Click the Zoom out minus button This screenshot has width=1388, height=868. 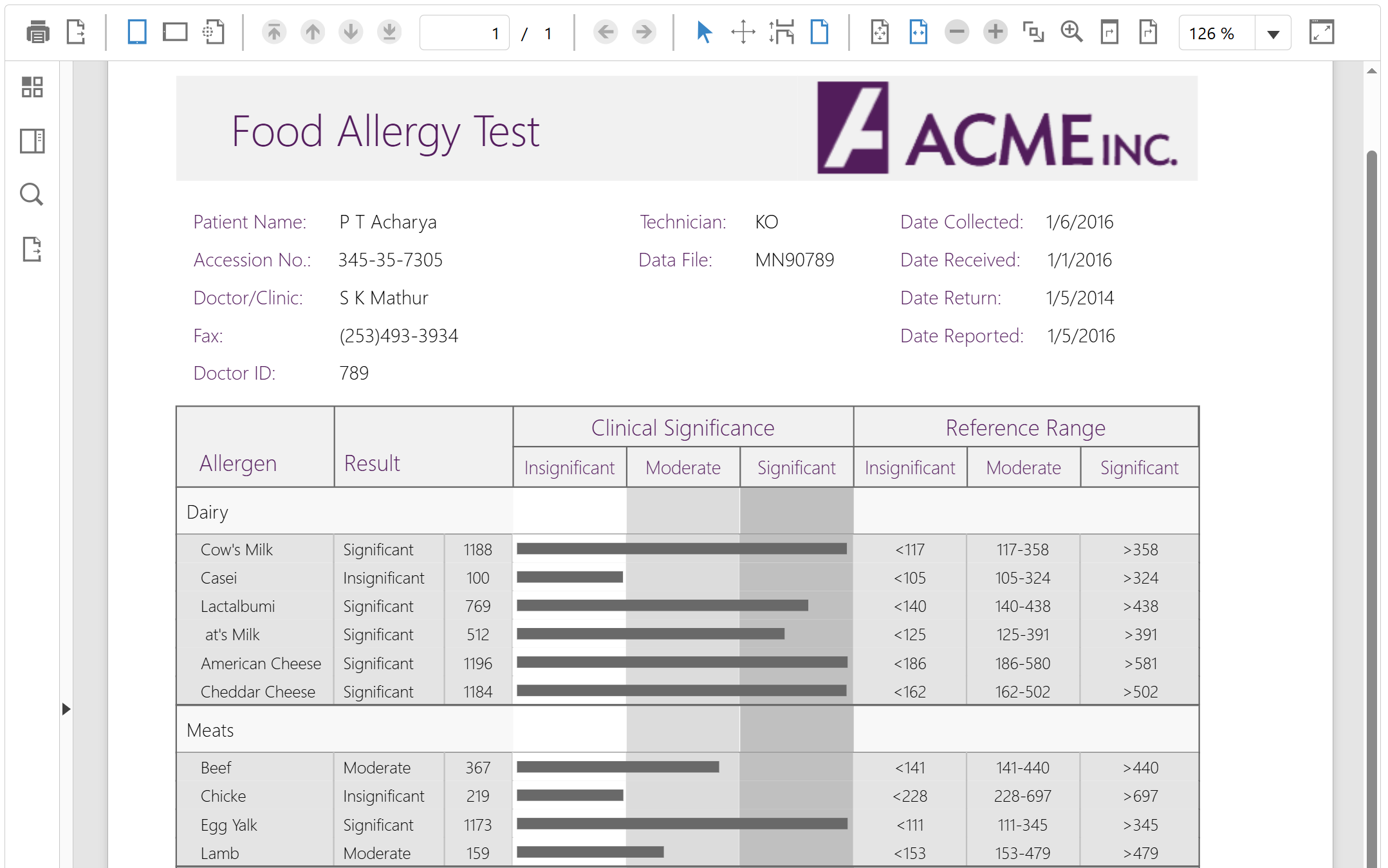point(957,32)
